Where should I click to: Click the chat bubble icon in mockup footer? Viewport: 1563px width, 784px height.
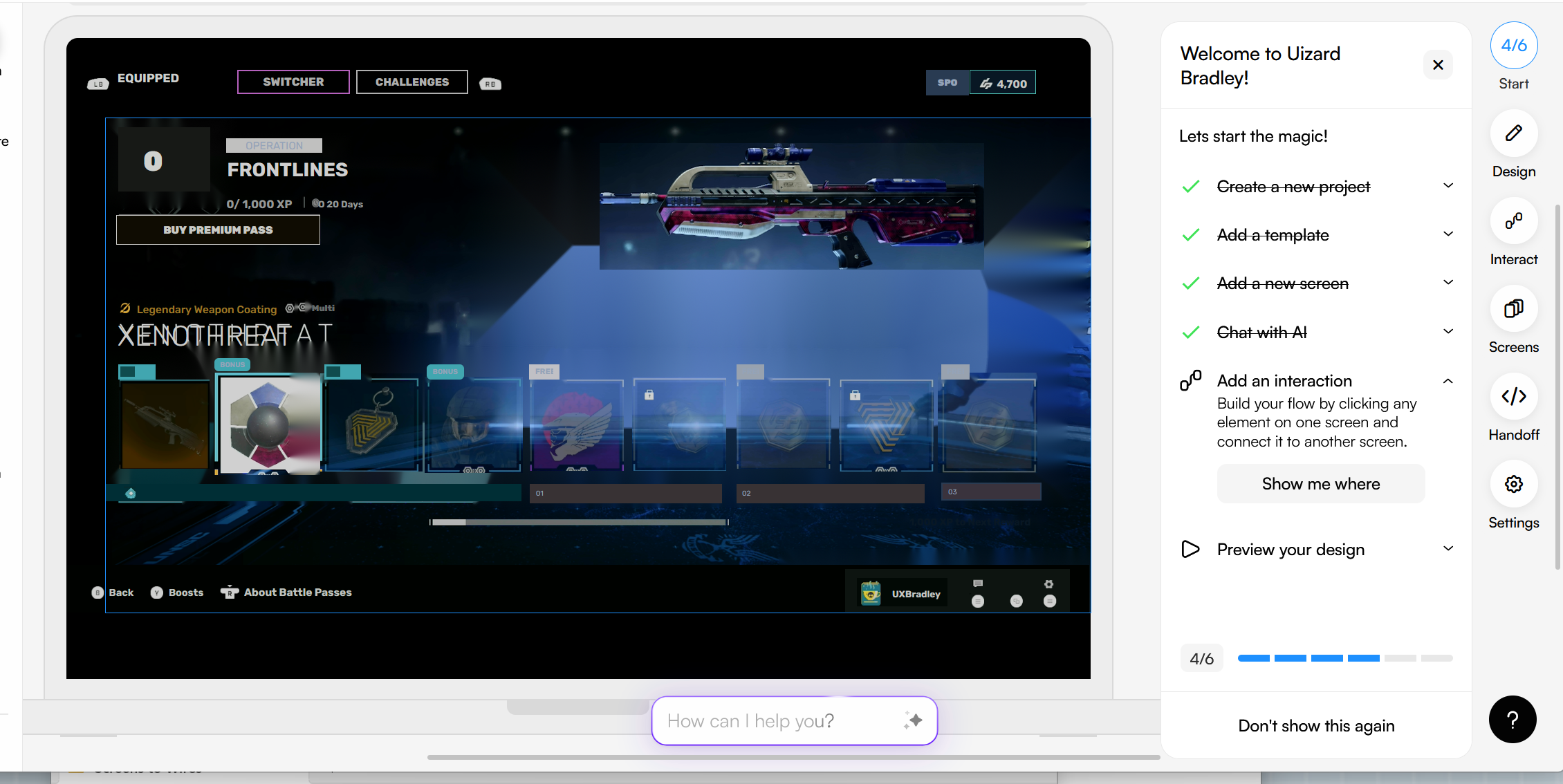coord(978,584)
